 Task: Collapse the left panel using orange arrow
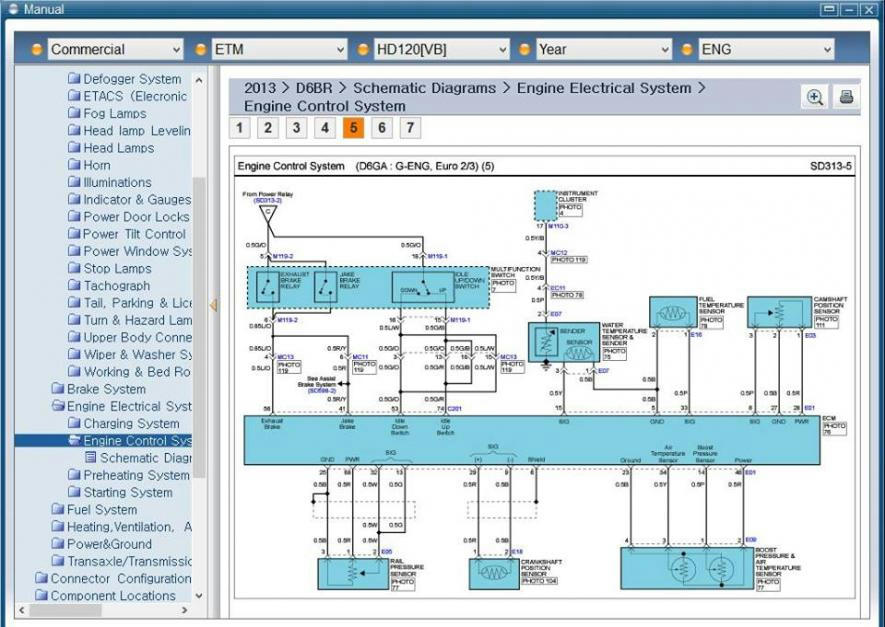point(212,305)
